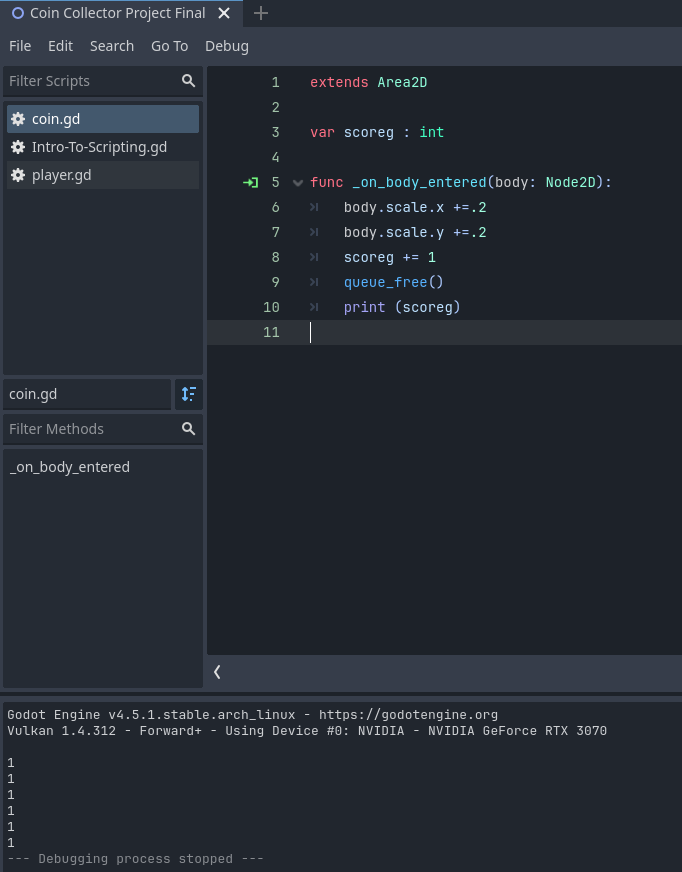This screenshot has width=682, height=872.
Task: Click the green signal connection icon on line 5
Action: pyautogui.click(x=250, y=182)
